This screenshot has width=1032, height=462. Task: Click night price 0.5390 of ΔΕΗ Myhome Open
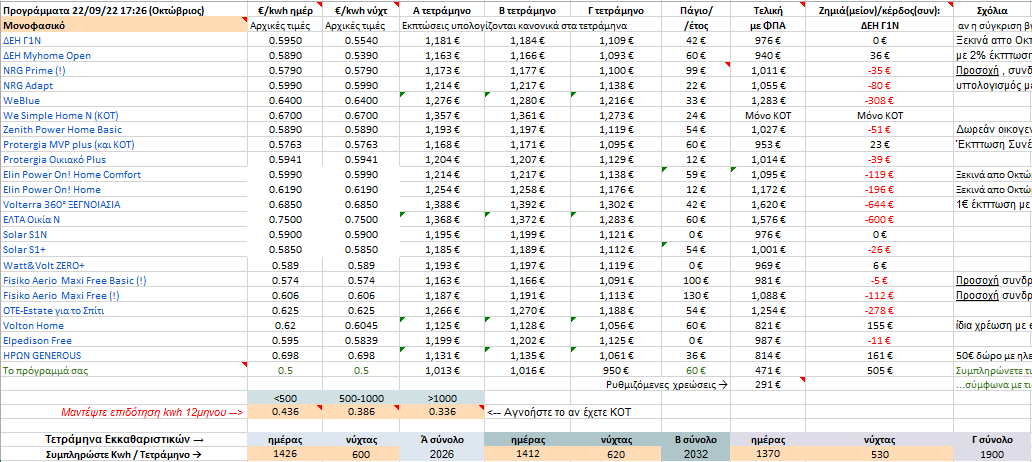[361, 56]
